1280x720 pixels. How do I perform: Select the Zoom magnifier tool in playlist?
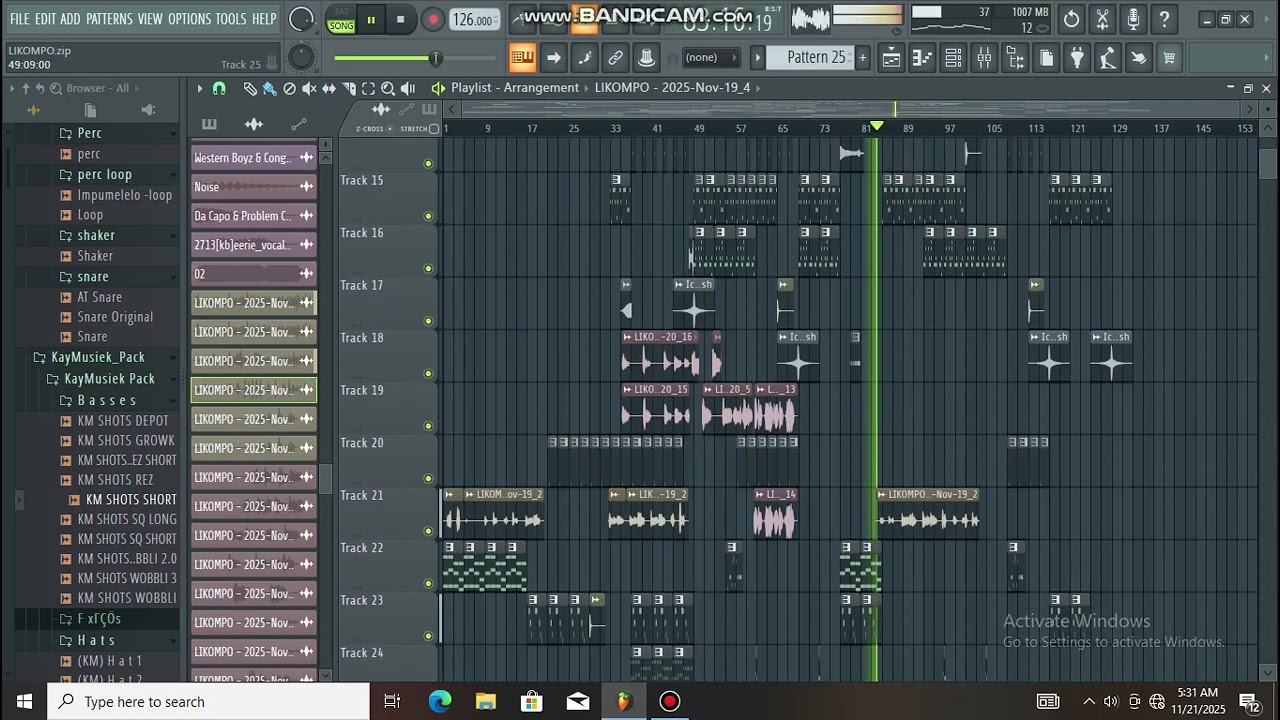click(388, 88)
